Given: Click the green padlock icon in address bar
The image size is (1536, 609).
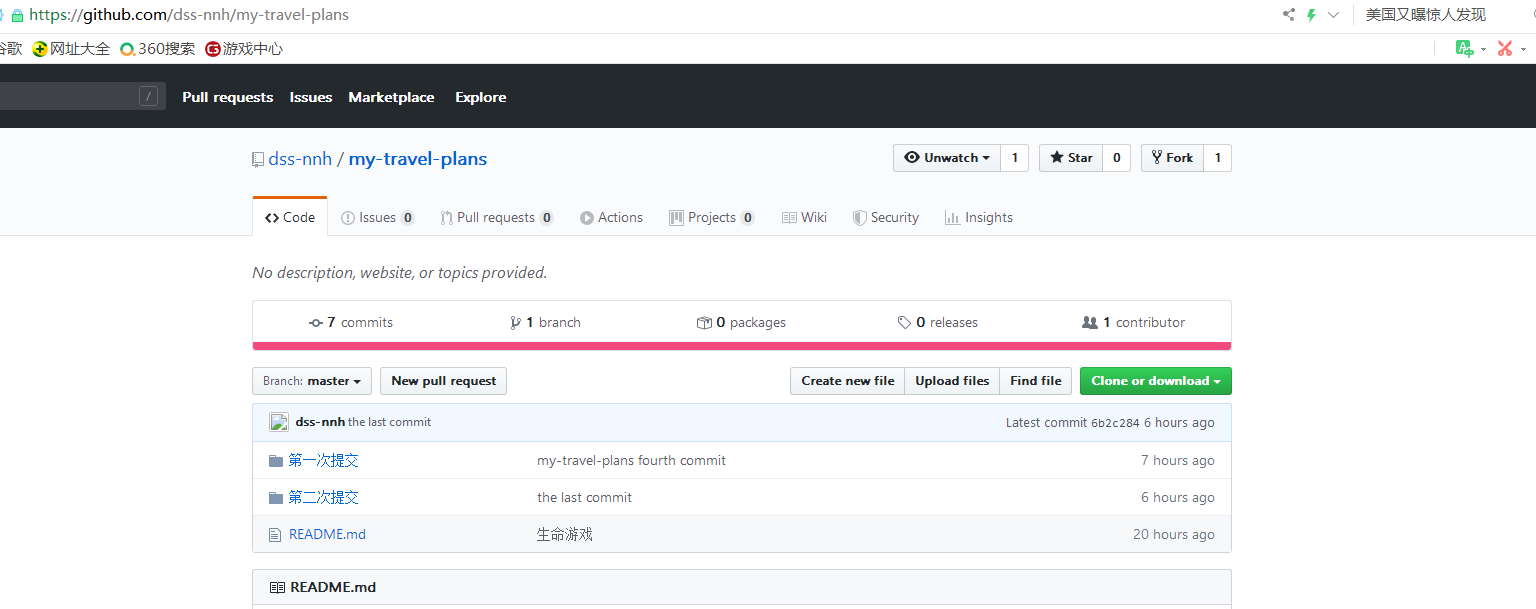Looking at the screenshot, I should pos(17,16).
